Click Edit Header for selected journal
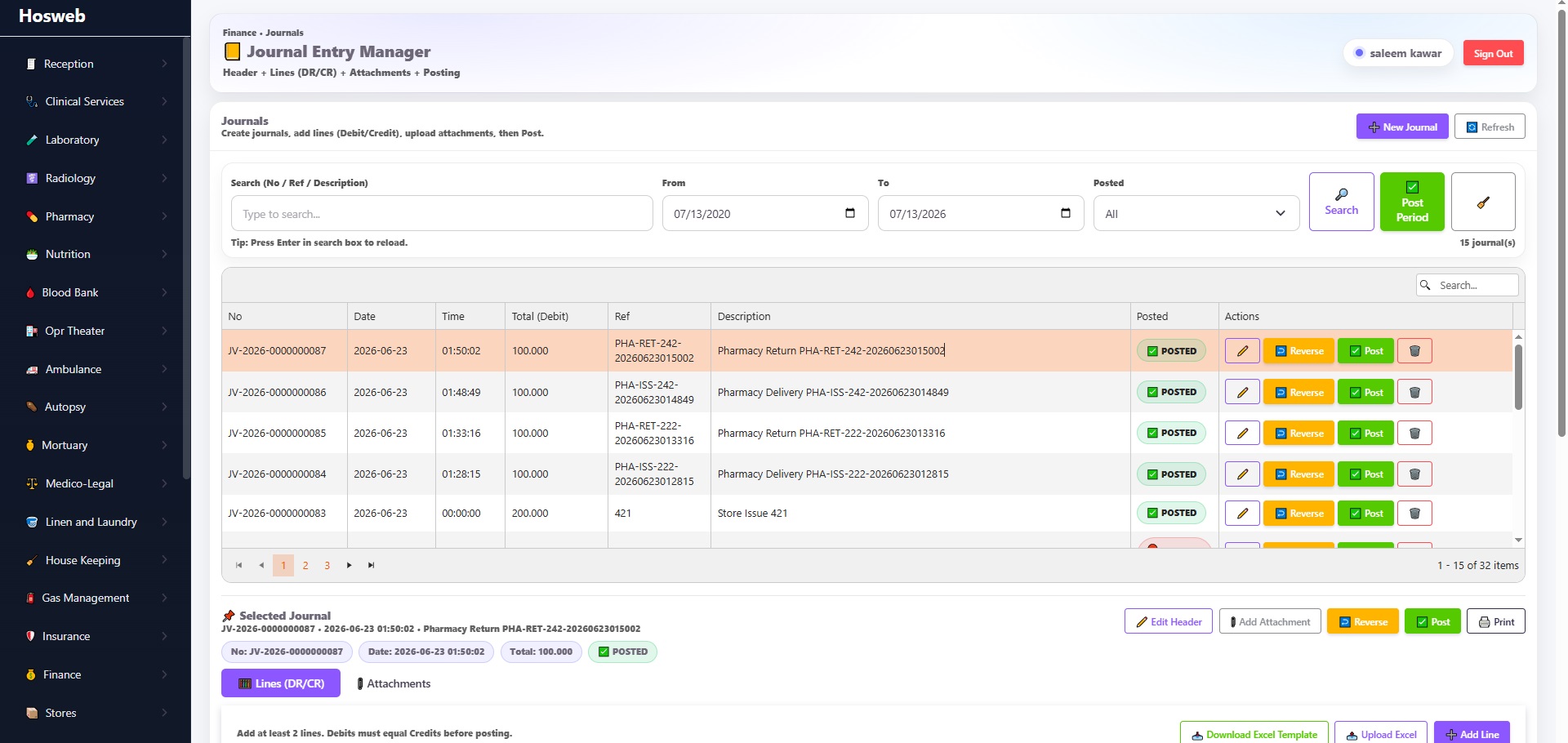This screenshot has width=1568, height=743. 1168,621
